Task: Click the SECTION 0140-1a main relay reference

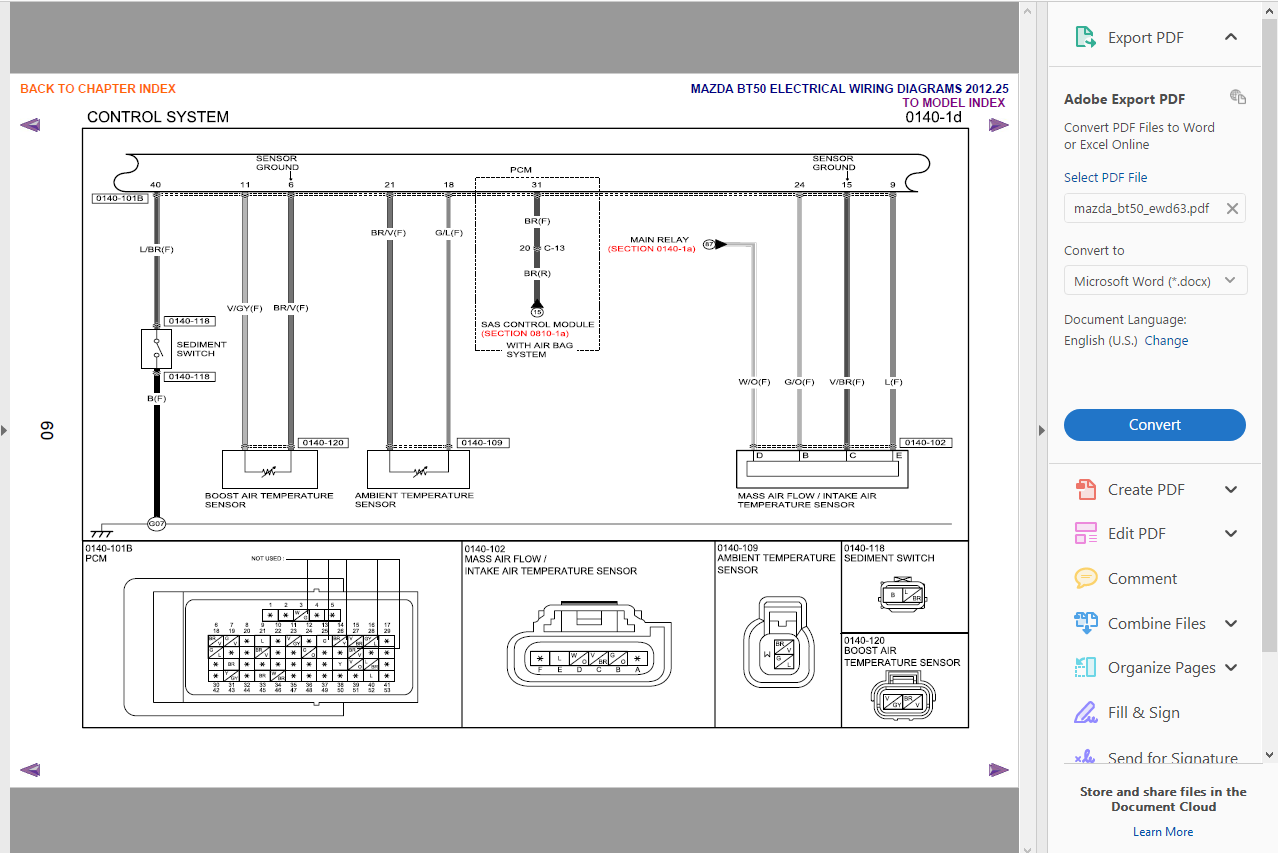Action: coord(651,249)
